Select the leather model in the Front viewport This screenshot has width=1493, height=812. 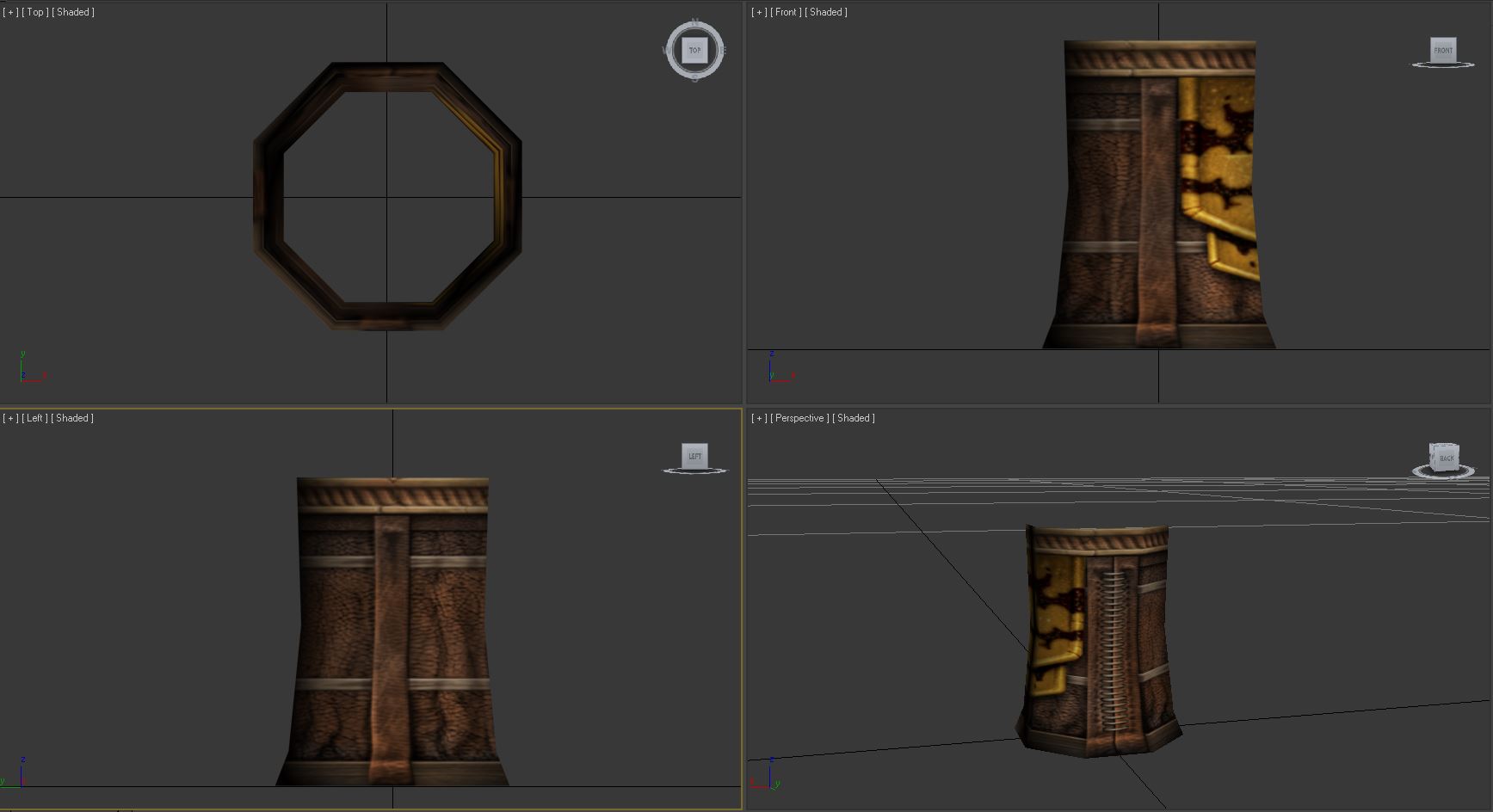click(x=1158, y=194)
